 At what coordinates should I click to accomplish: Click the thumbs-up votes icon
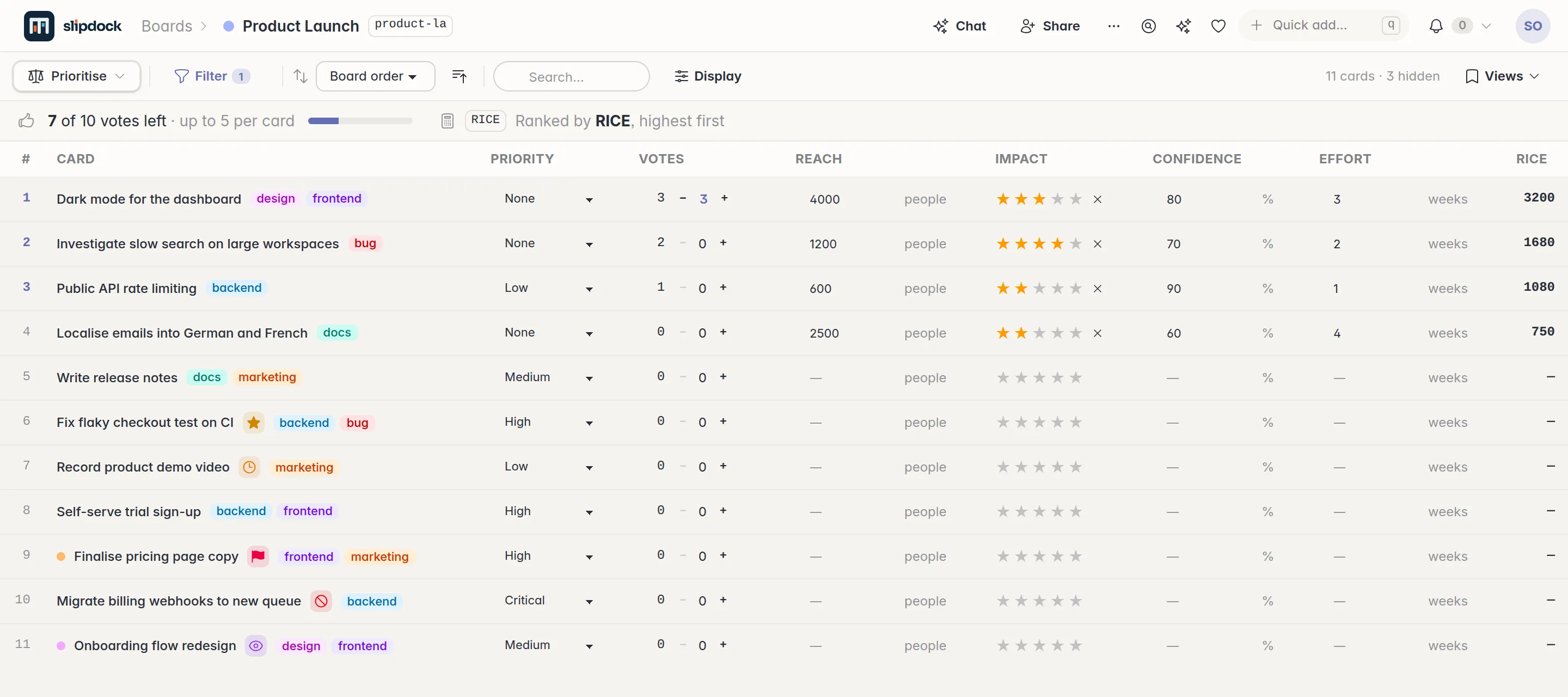26,120
